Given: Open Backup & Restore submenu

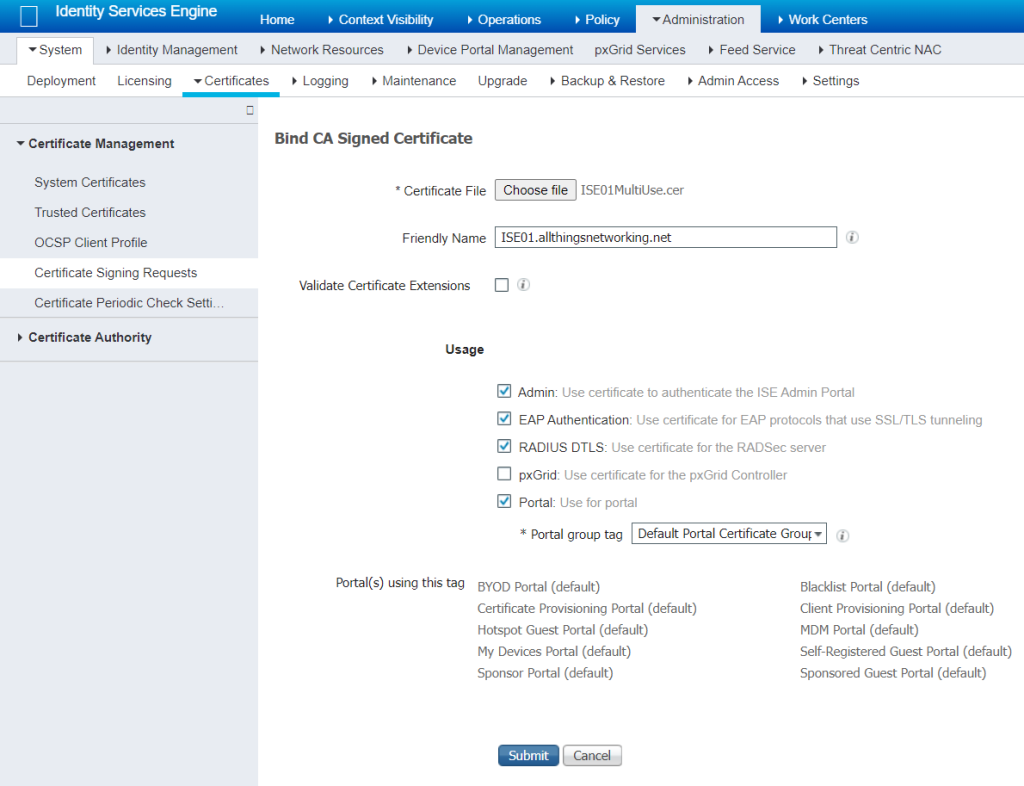Looking at the screenshot, I should coord(607,81).
